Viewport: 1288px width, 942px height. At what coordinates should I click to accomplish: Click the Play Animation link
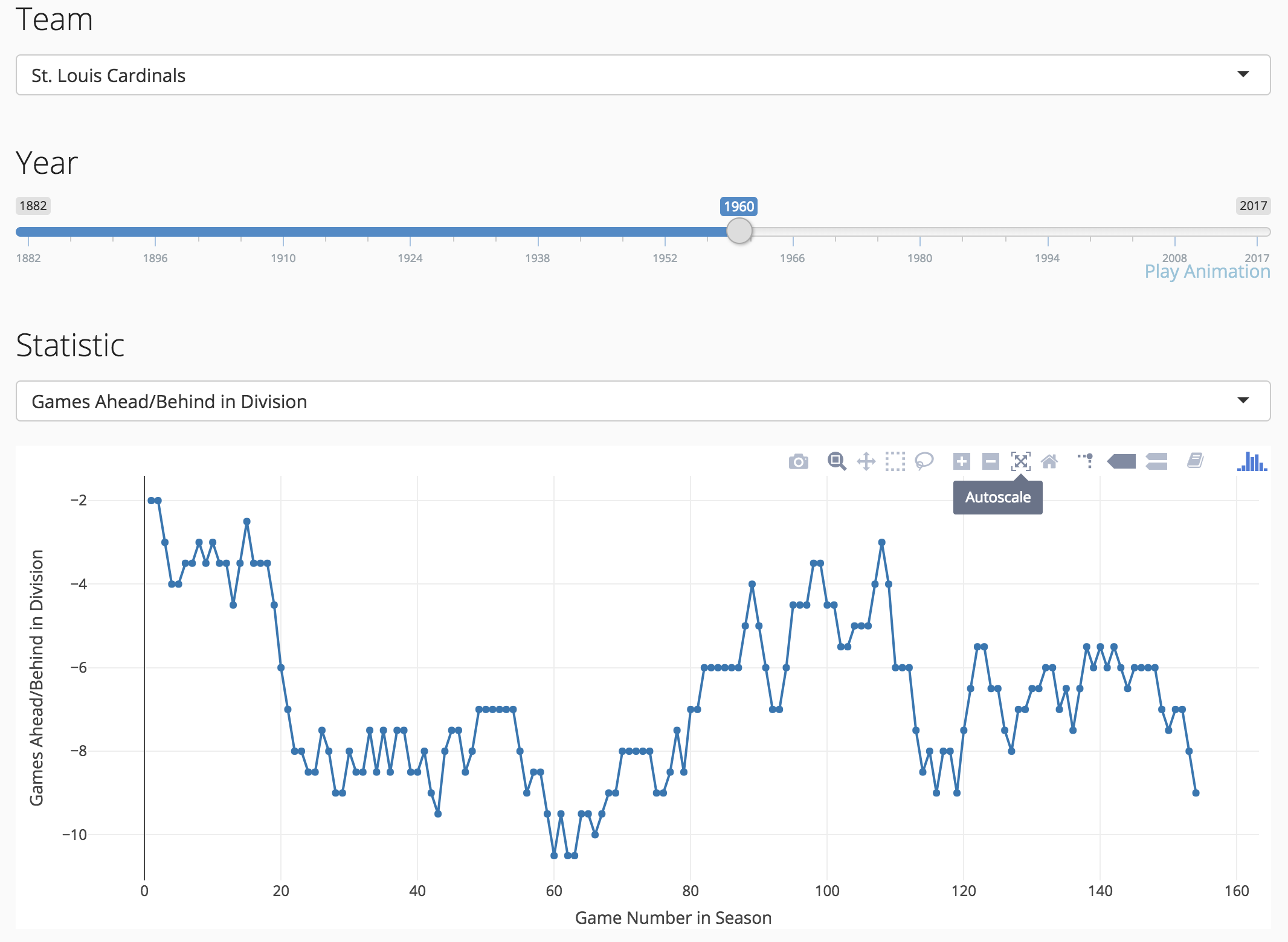pos(1207,272)
